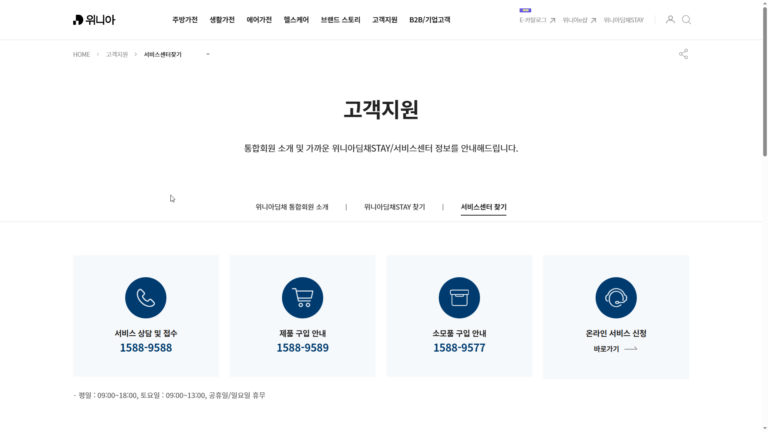The width and height of the screenshot is (768, 432).
Task: Select the 서비스센터 찾기 tab
Action: click(483, 207)
